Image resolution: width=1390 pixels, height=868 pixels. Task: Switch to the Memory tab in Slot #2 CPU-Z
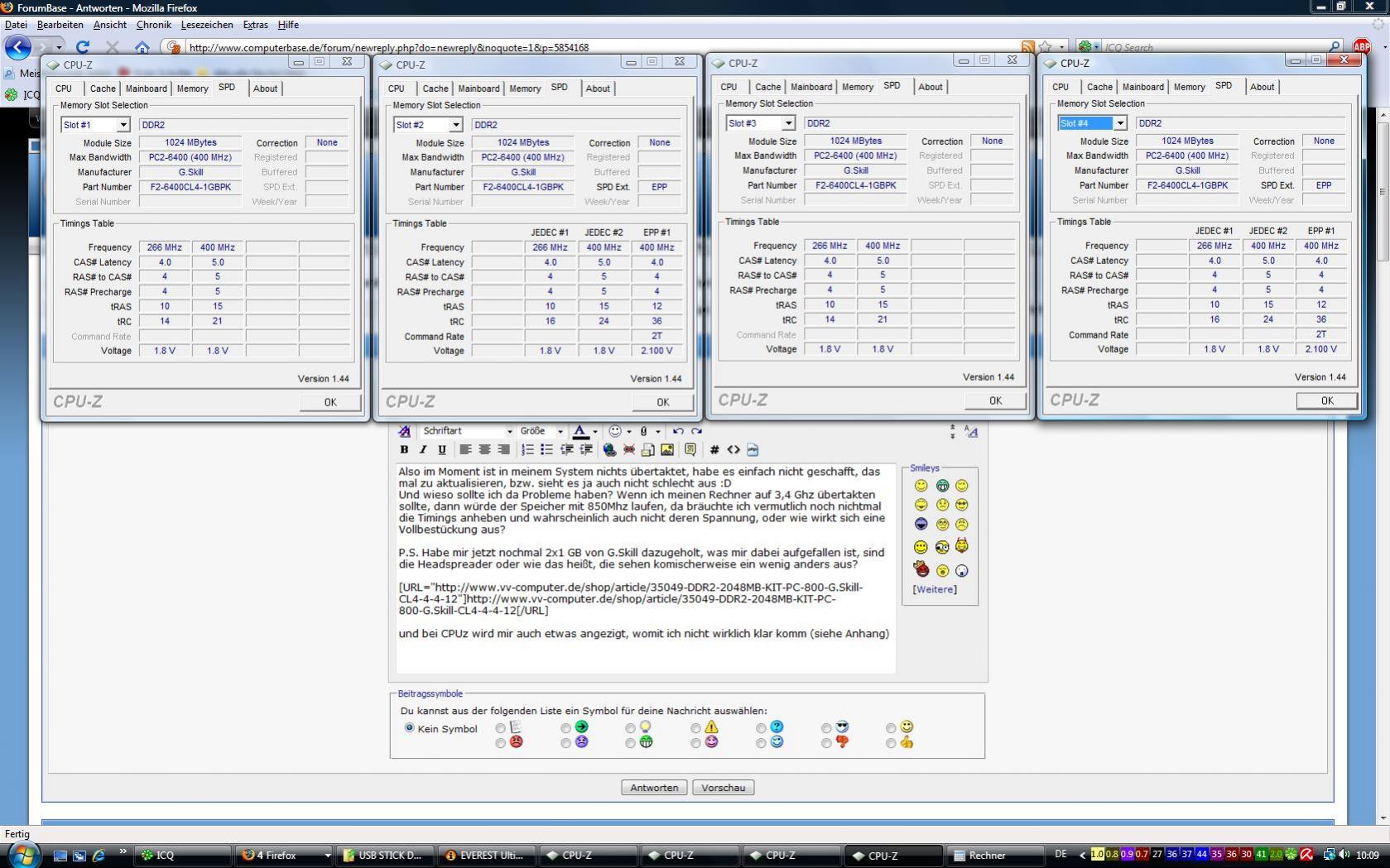click(525, 89)
